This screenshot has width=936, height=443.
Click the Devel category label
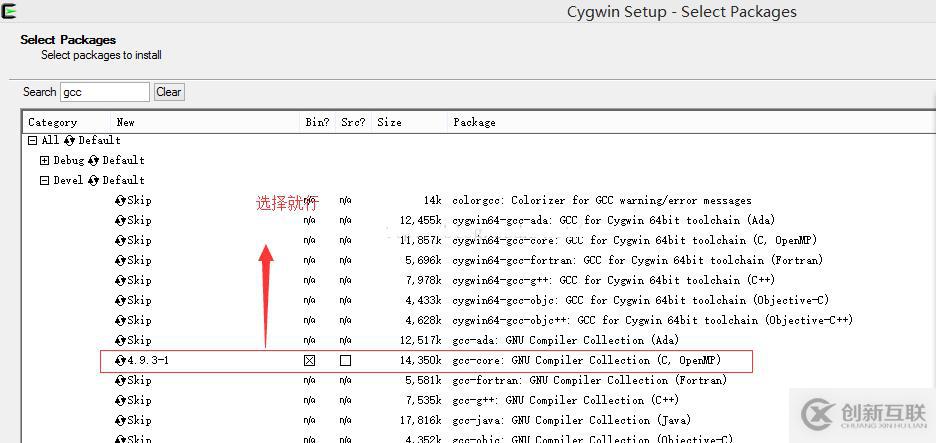pyautogui.click(x=68, y=180)
